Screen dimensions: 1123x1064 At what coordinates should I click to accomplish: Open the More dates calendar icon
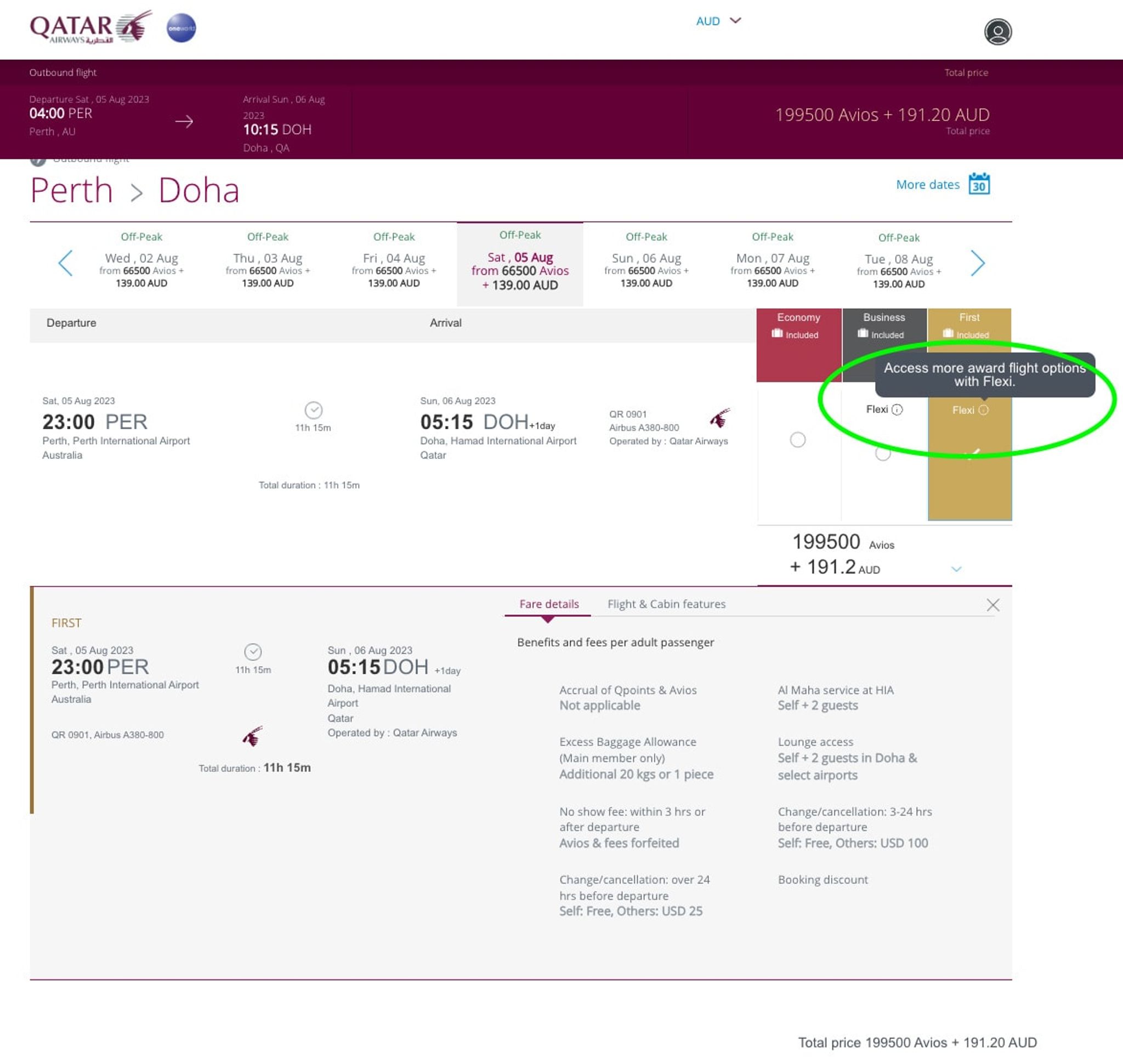(x=979, y=184)
